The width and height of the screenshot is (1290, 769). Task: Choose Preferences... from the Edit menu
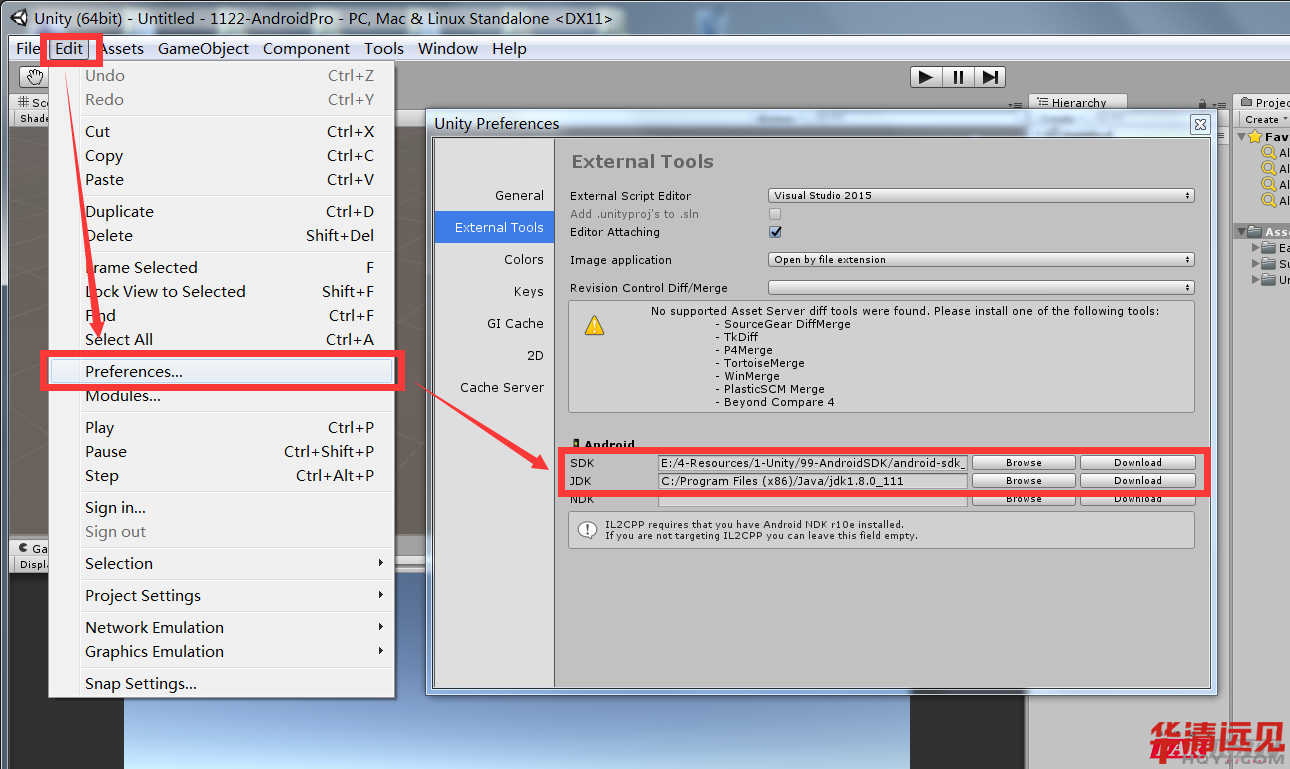134,372
